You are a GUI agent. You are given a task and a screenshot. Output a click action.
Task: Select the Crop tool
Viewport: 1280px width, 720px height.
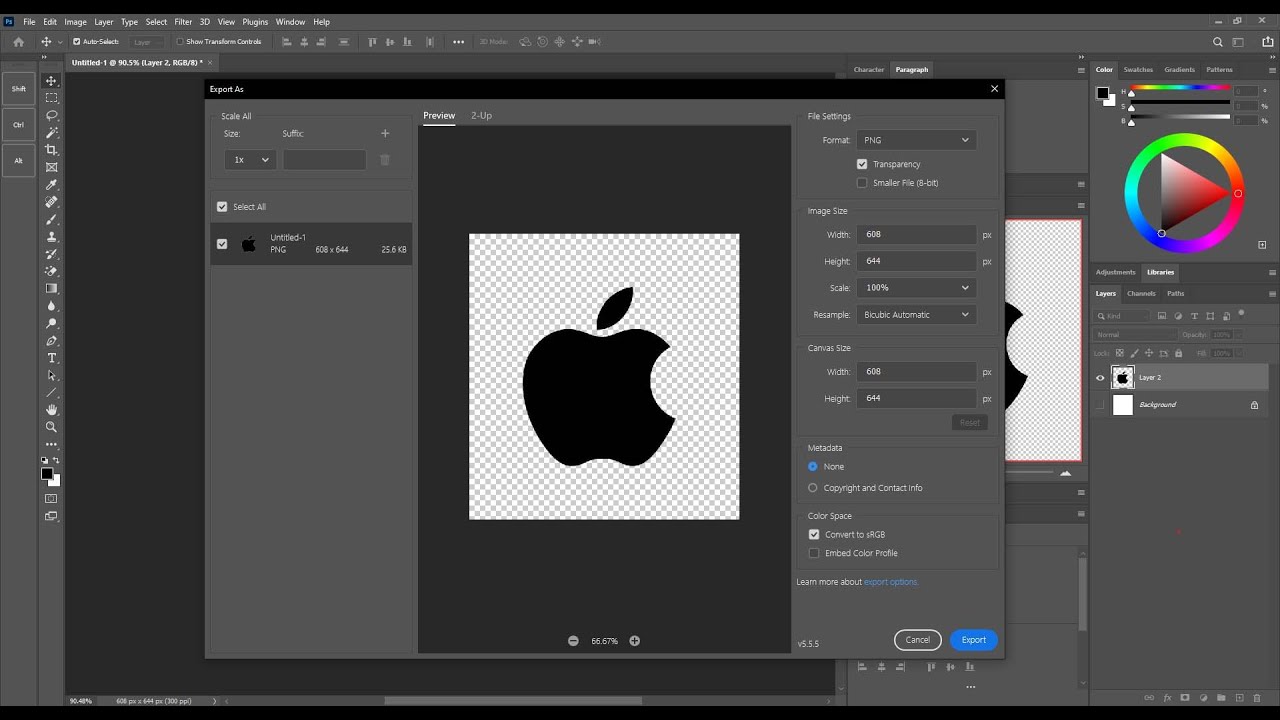click(x=52, y=150)
